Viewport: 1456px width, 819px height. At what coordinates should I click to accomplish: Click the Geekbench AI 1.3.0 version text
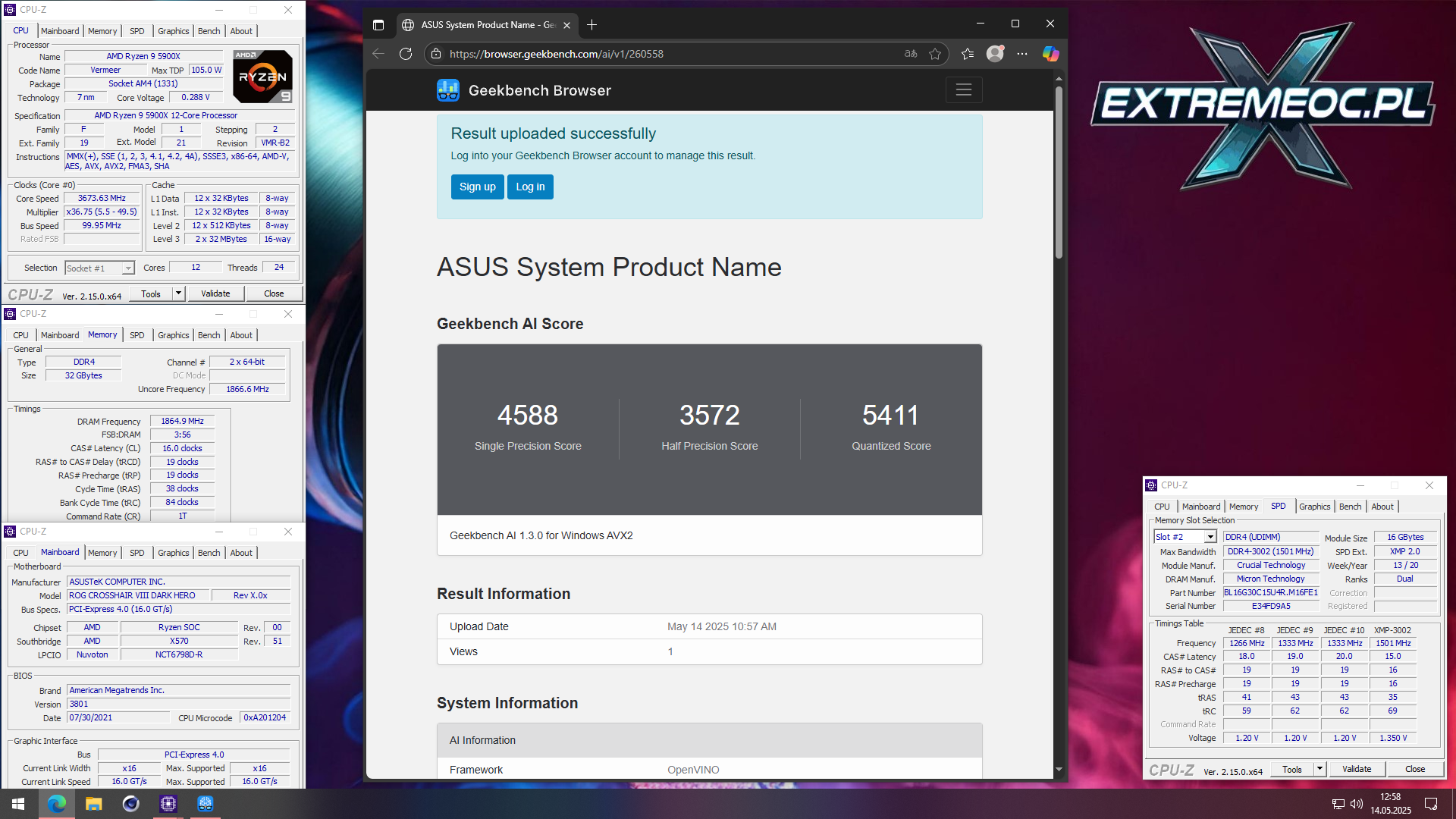(541, 535)
